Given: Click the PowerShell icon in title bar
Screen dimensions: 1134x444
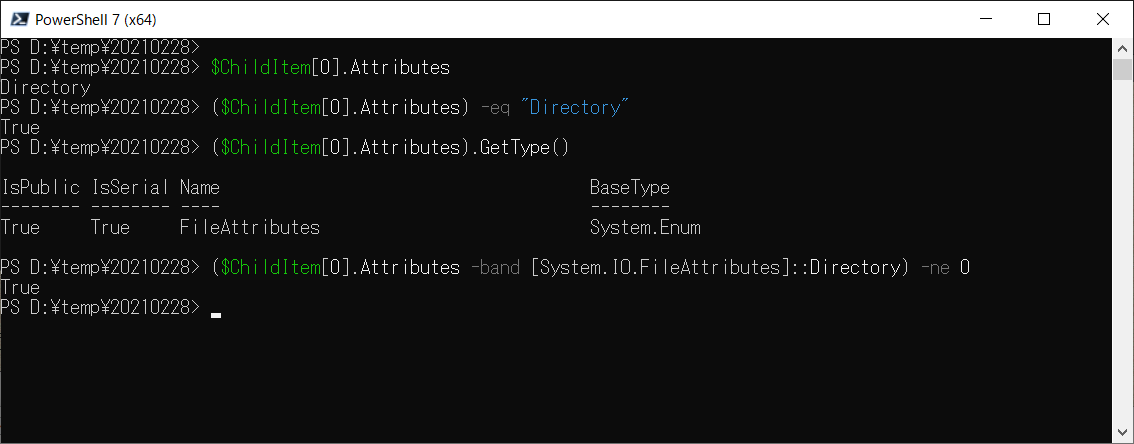Looking at the screenshot, I should [x=20, y=20].
